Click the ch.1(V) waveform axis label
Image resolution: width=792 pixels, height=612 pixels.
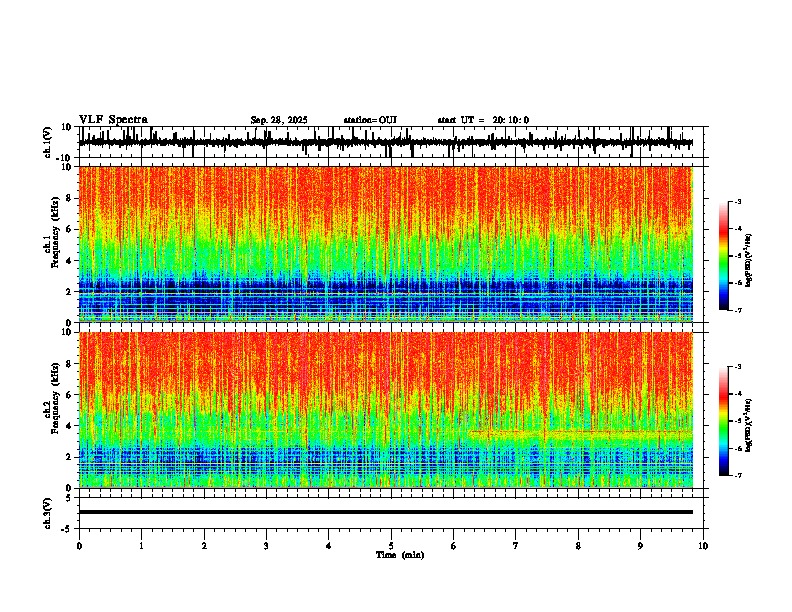coord(48,142)
